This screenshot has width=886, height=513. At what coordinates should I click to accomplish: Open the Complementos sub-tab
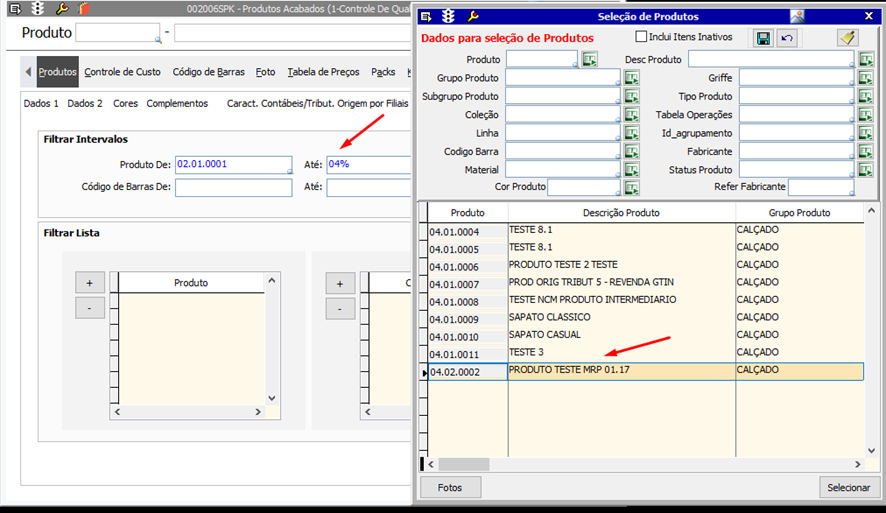(x=177, y=103)
